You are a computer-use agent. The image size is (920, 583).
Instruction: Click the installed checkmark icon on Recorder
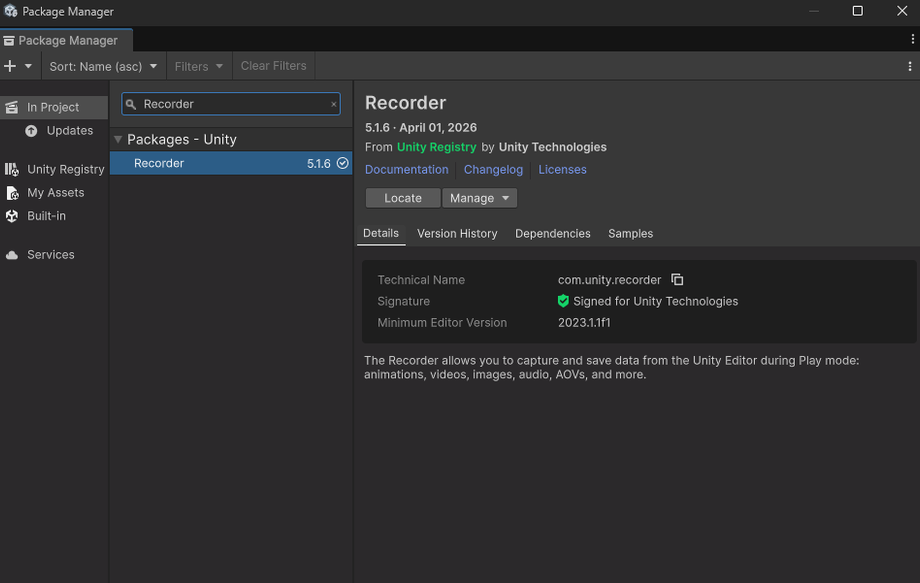(343, 163)
